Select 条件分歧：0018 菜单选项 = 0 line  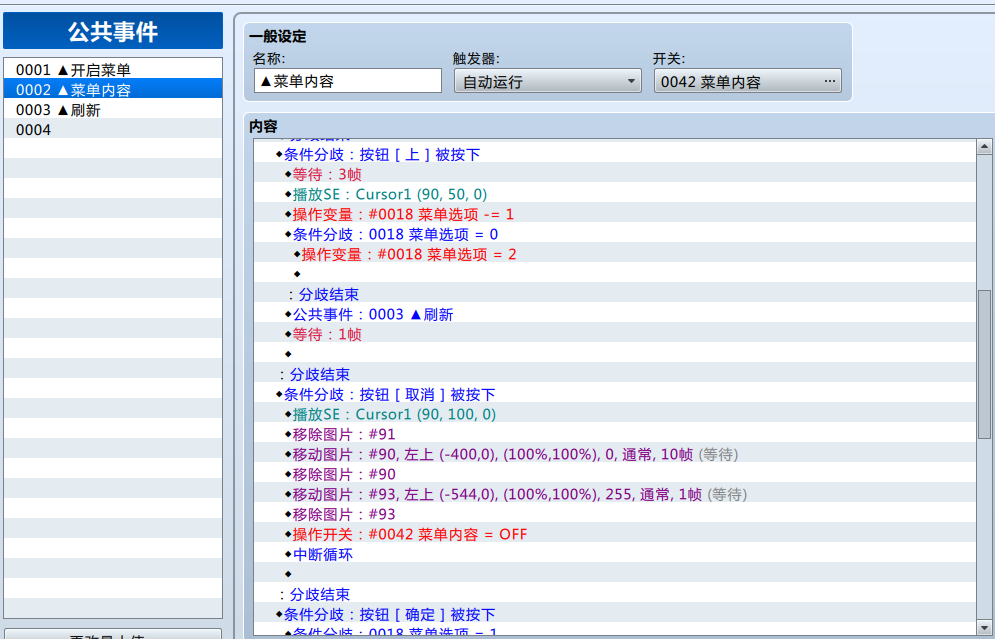(x=614, y=234)
